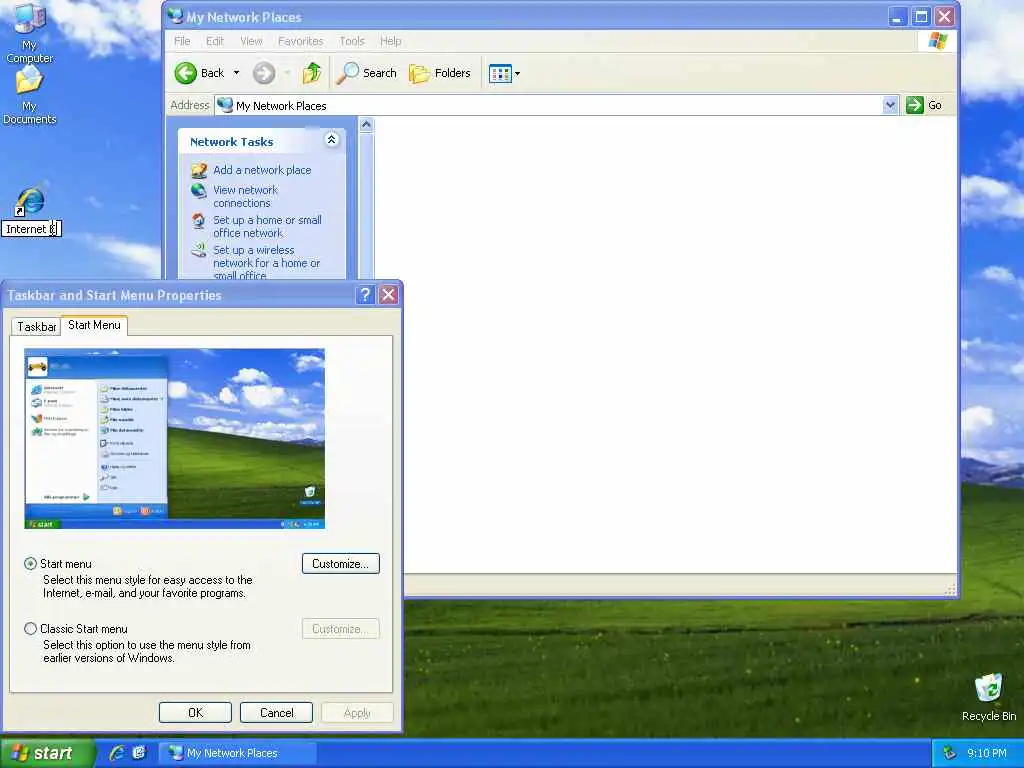Click the View network connections globe icon

click(x=199, y=191)
